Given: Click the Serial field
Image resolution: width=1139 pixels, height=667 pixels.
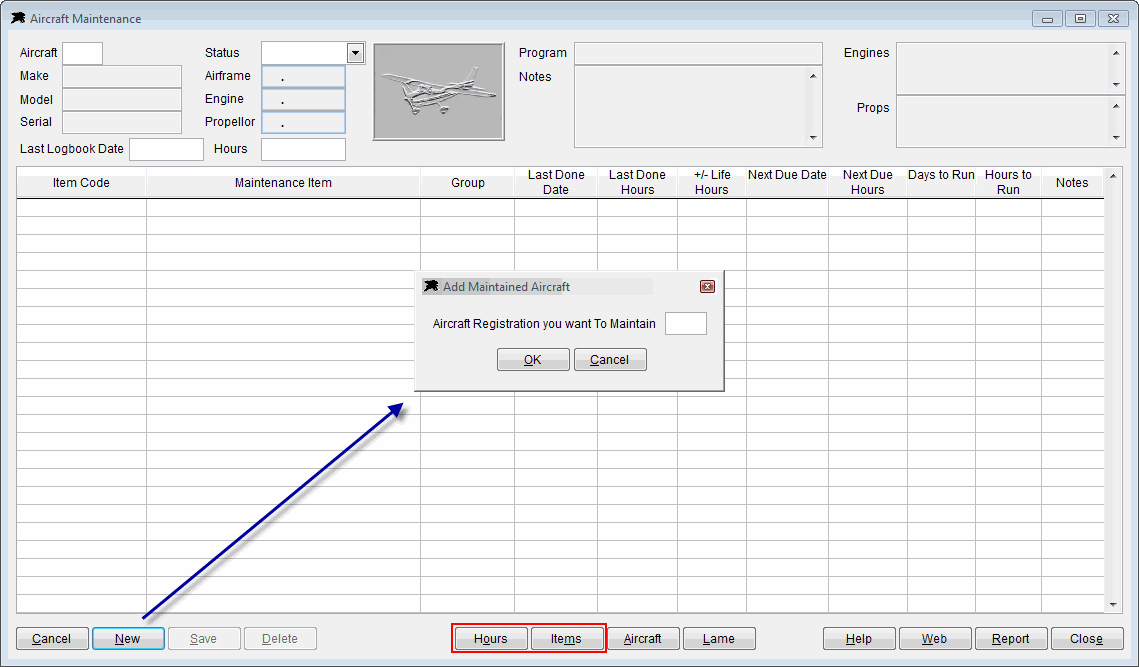Looking at the screenshot, I should pyautogui.click(x=122, y=122).
